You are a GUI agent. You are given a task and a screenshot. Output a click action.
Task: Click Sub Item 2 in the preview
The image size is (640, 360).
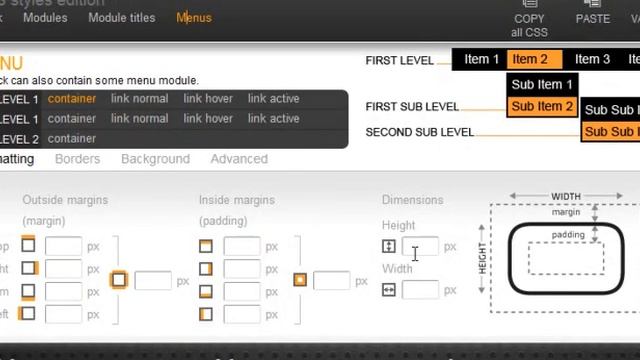[542, 107]
